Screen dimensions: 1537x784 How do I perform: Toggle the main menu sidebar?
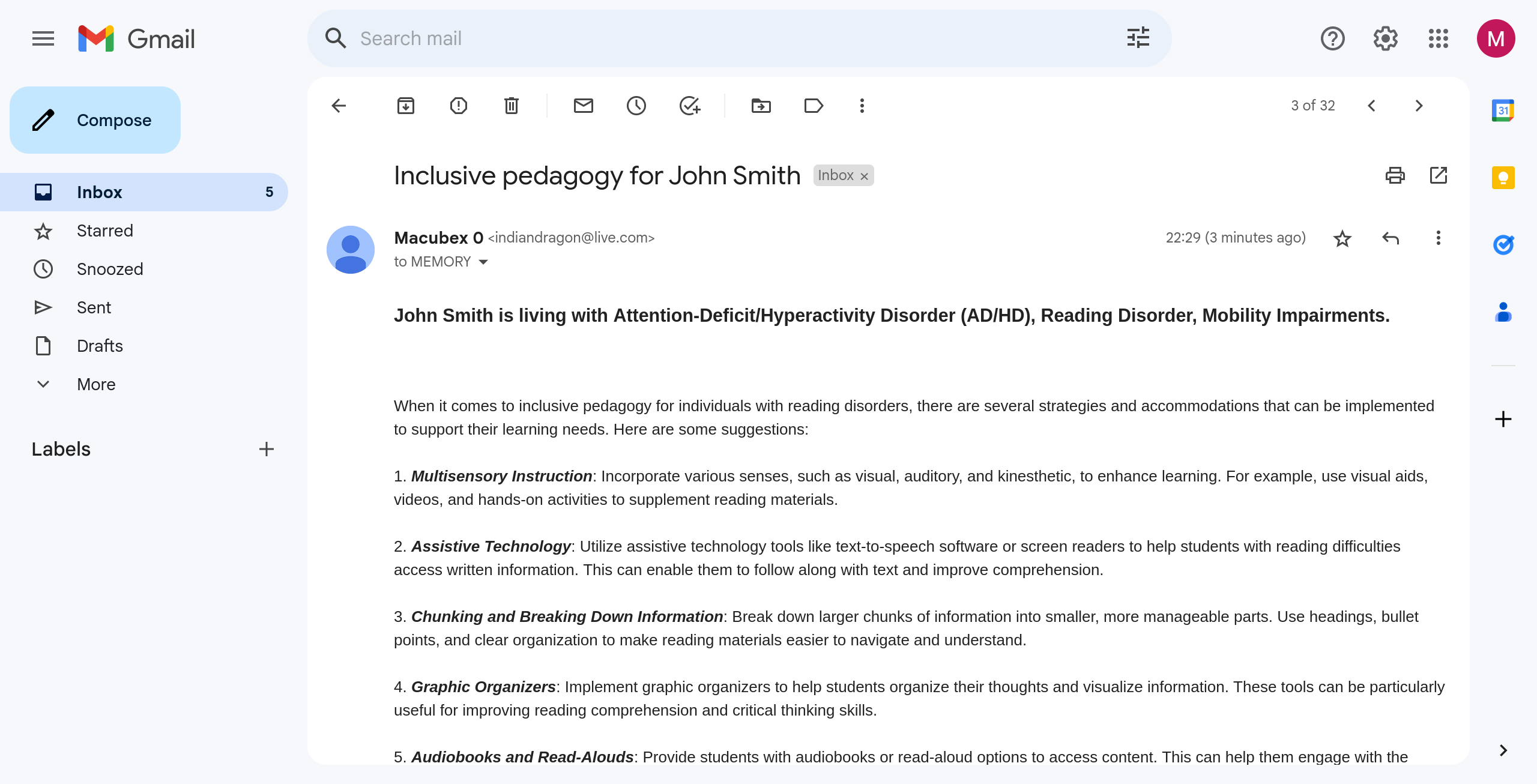point(43,38)
